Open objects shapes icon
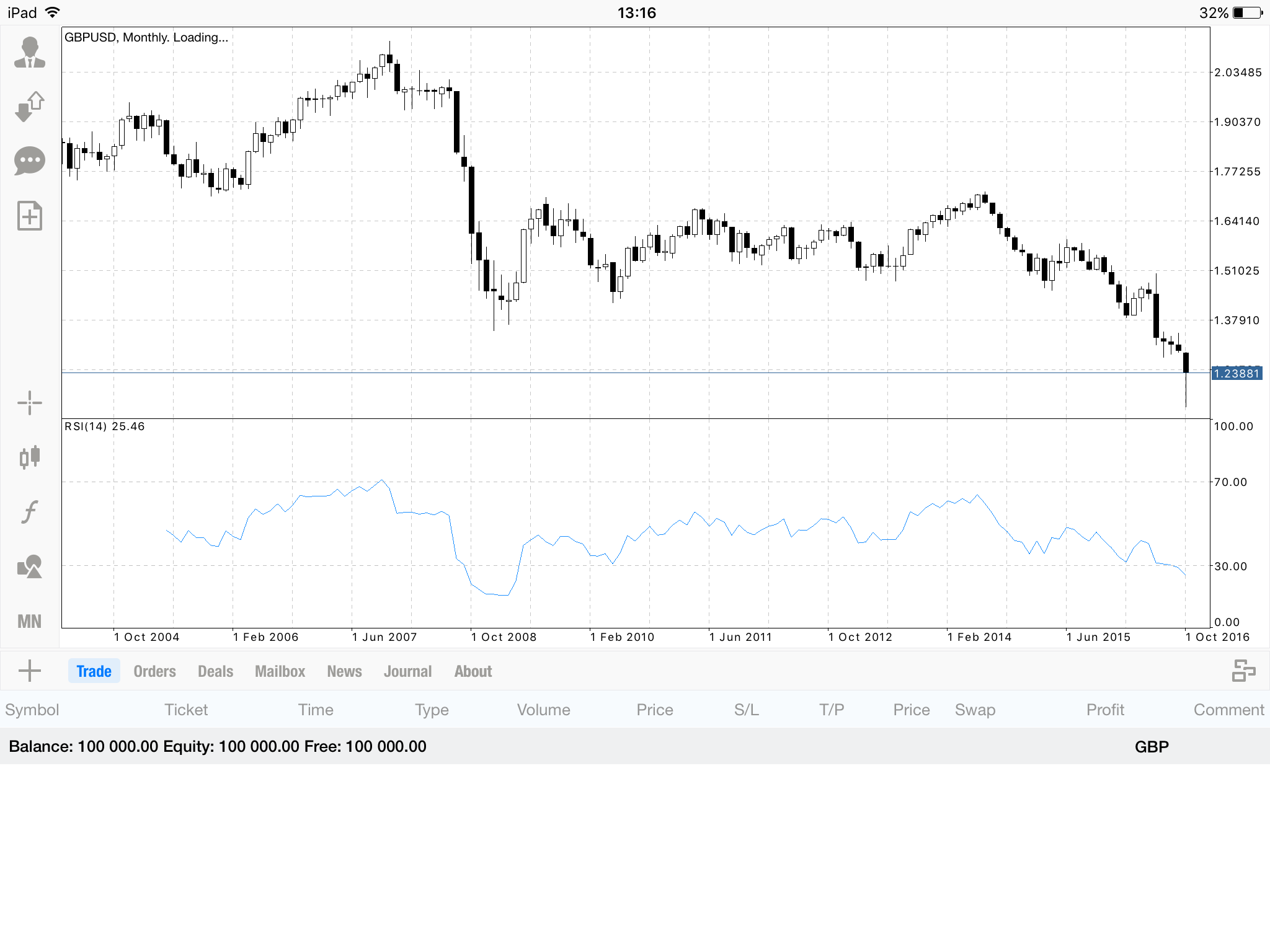 pos(30,566)
